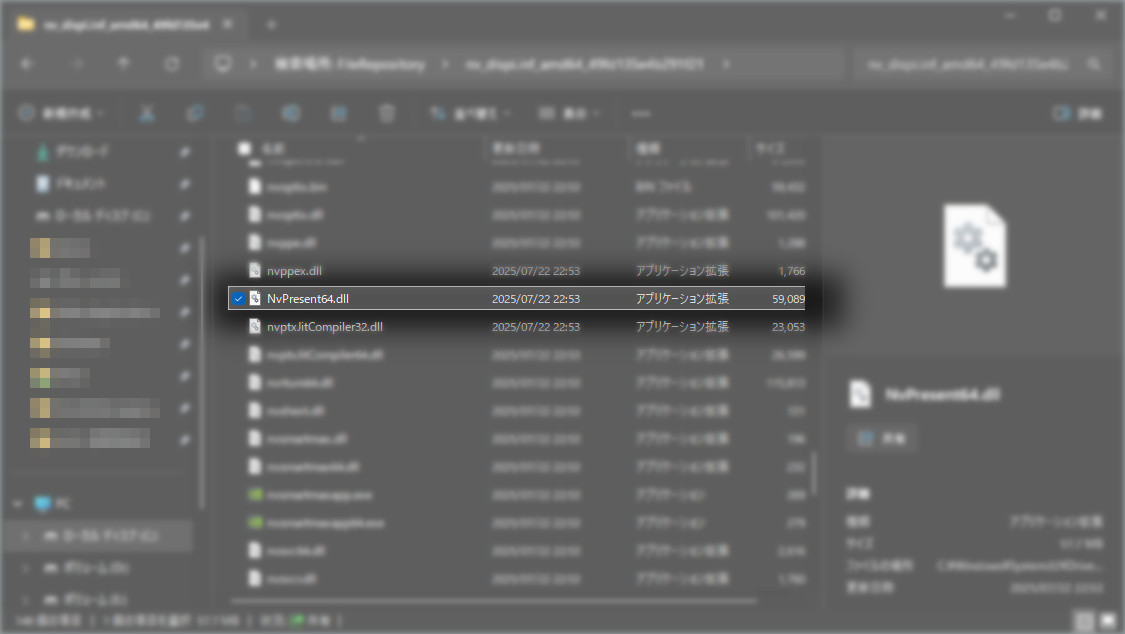Click the NvPresent64.dll file icon
Screen dimensions: 1125x634
(255, 298)
